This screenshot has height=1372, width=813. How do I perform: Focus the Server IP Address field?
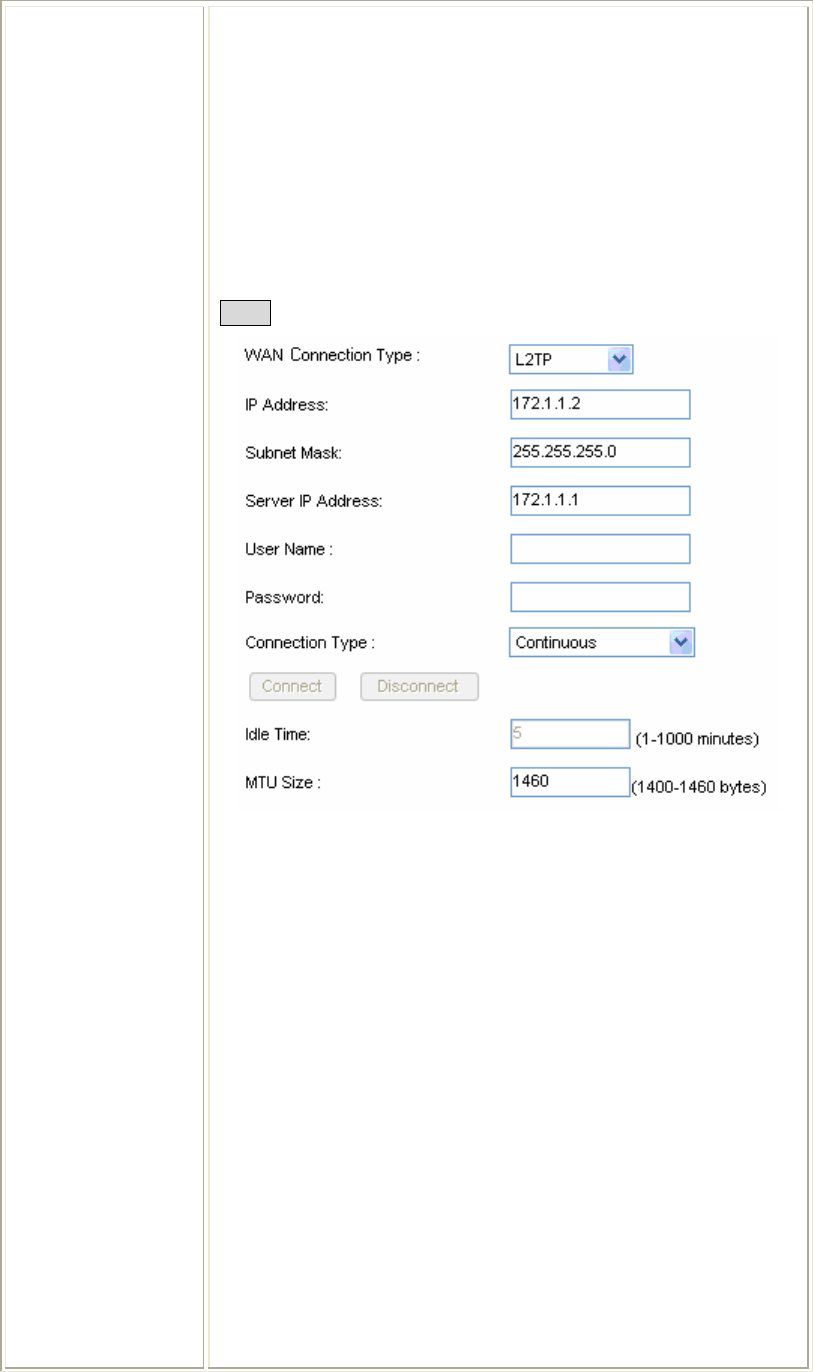click(x=600, y=500)
